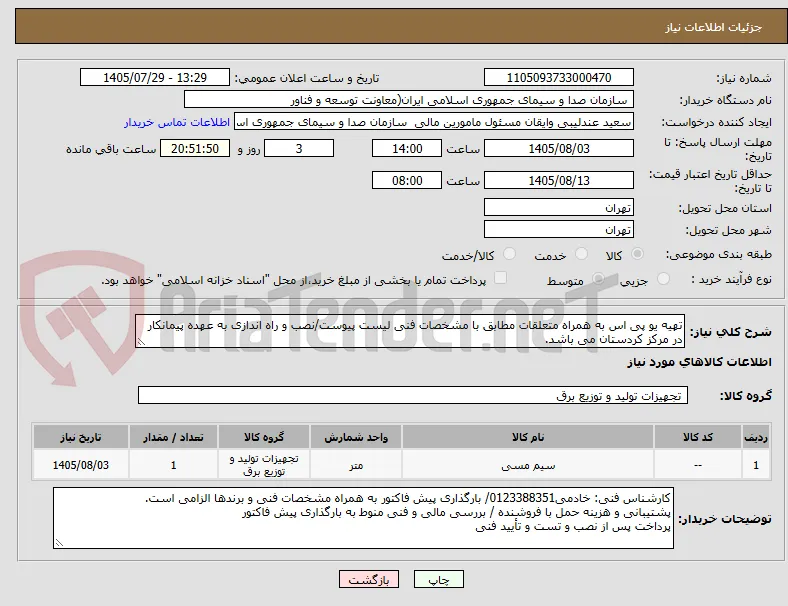
Task: Click the کد کالا column header
Action: 698,437
